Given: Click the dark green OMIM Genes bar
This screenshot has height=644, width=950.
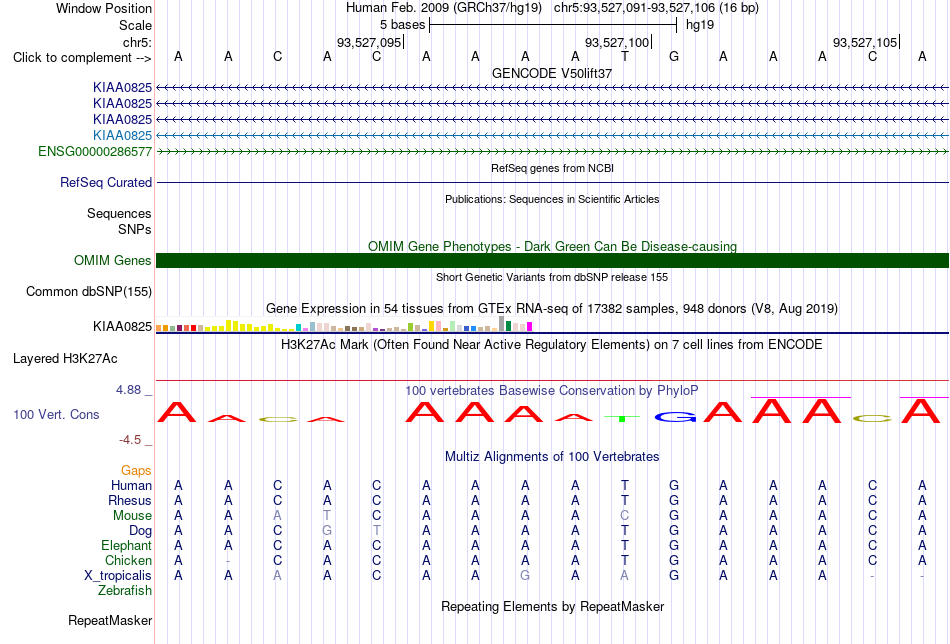Looking at the screenshot, I should click(x=553, y=261).
